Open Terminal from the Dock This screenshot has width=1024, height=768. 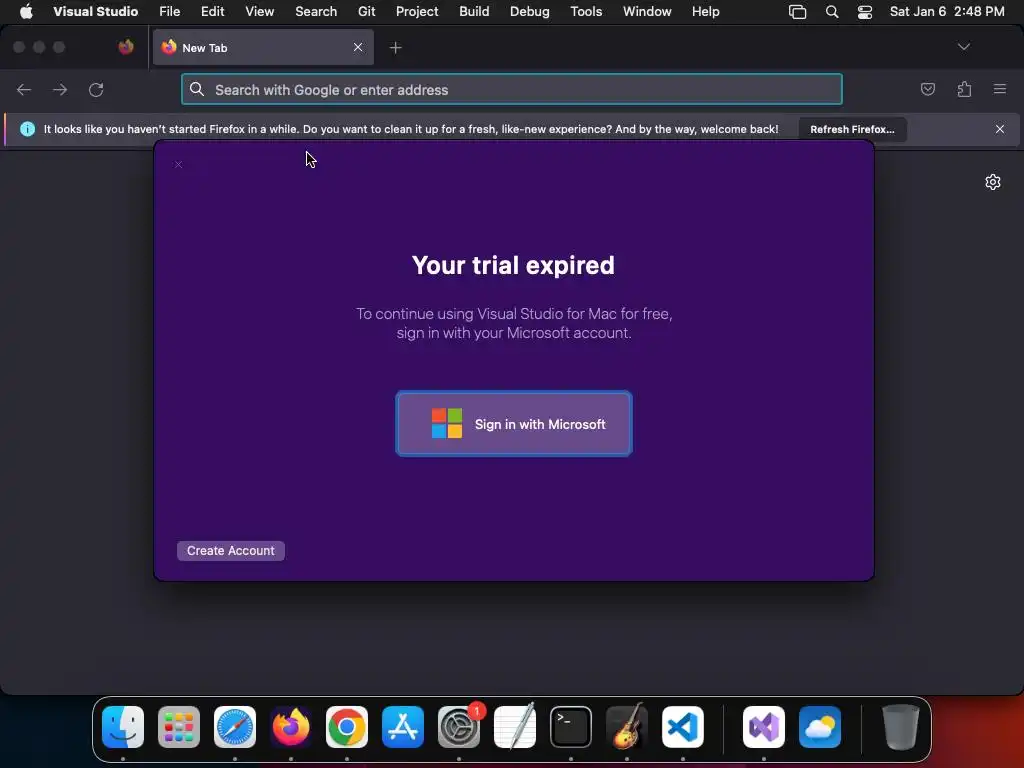pyautogui.click(x=571, y=727)
